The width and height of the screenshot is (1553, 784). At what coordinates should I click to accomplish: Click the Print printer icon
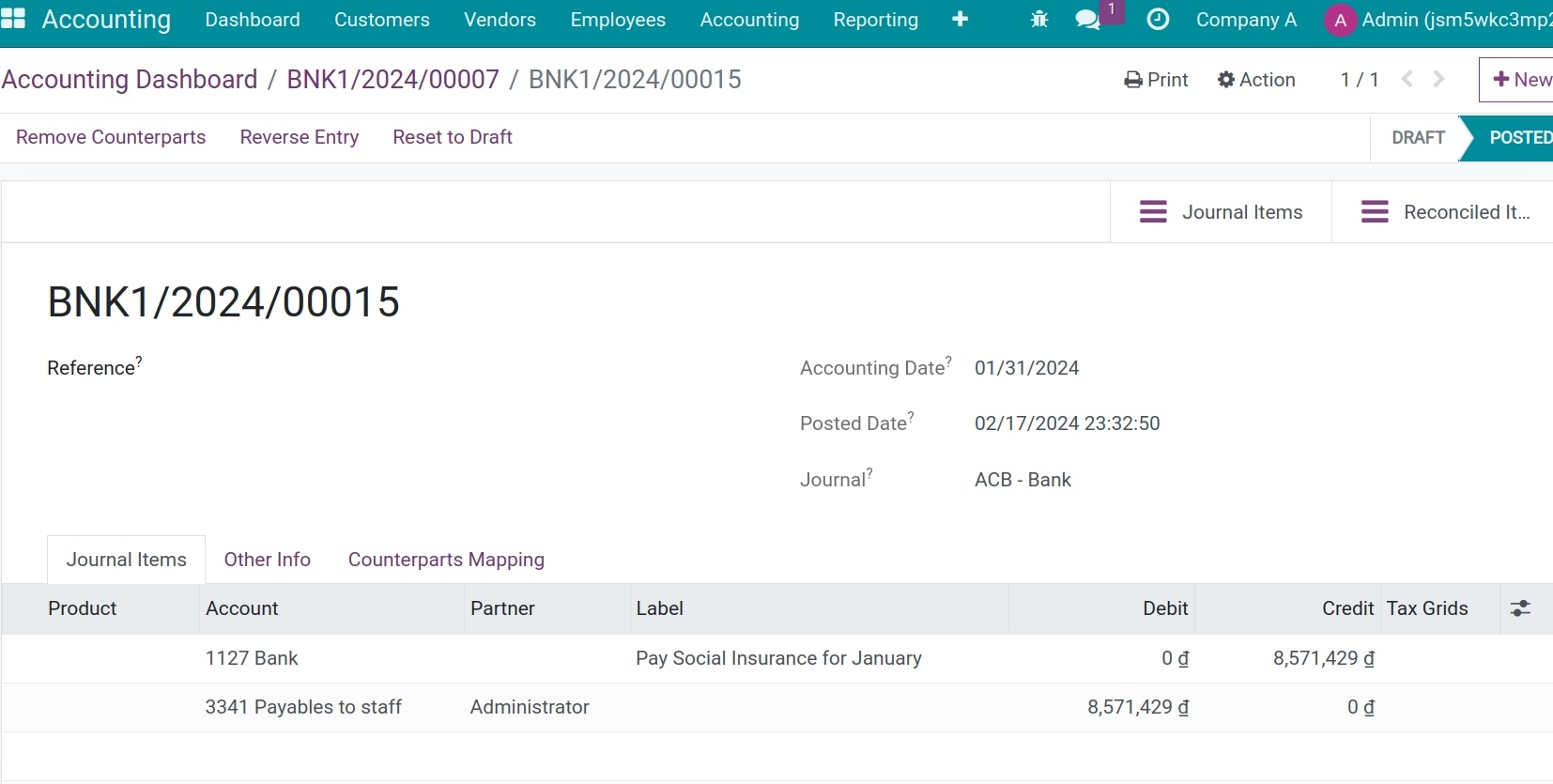(1133, 80)
